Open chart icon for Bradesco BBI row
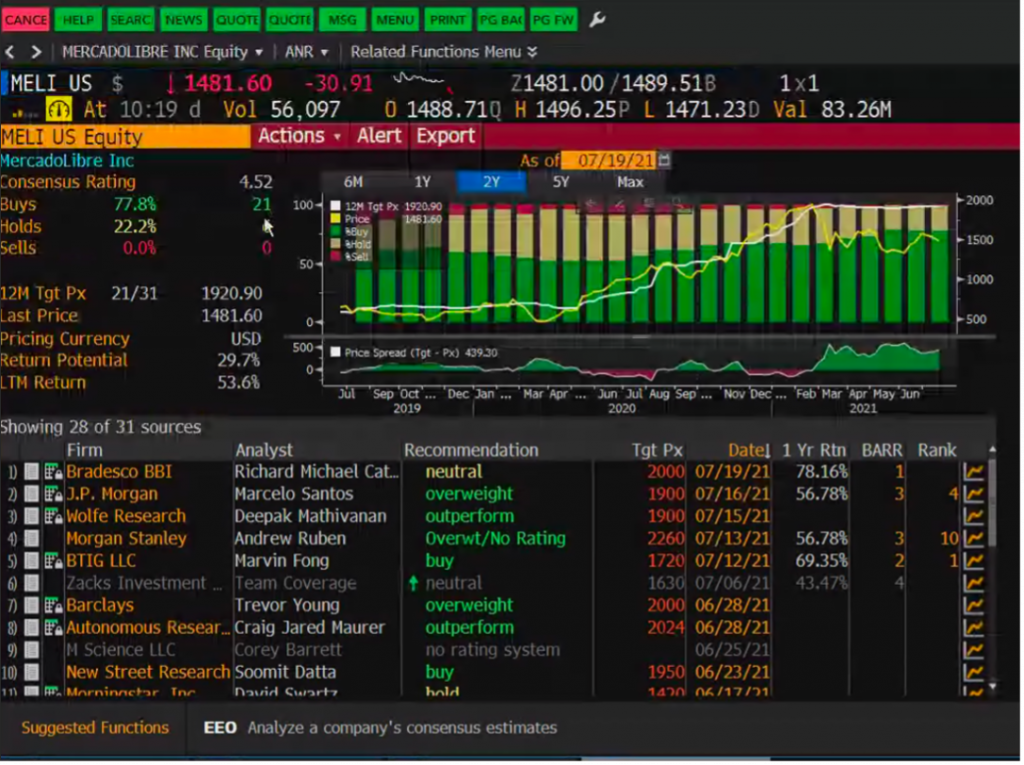1024x765 pixels. (976, 472)
